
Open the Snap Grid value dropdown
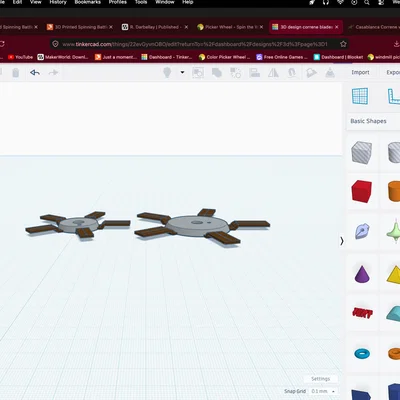pyautogui.click(x=323, y=391)
